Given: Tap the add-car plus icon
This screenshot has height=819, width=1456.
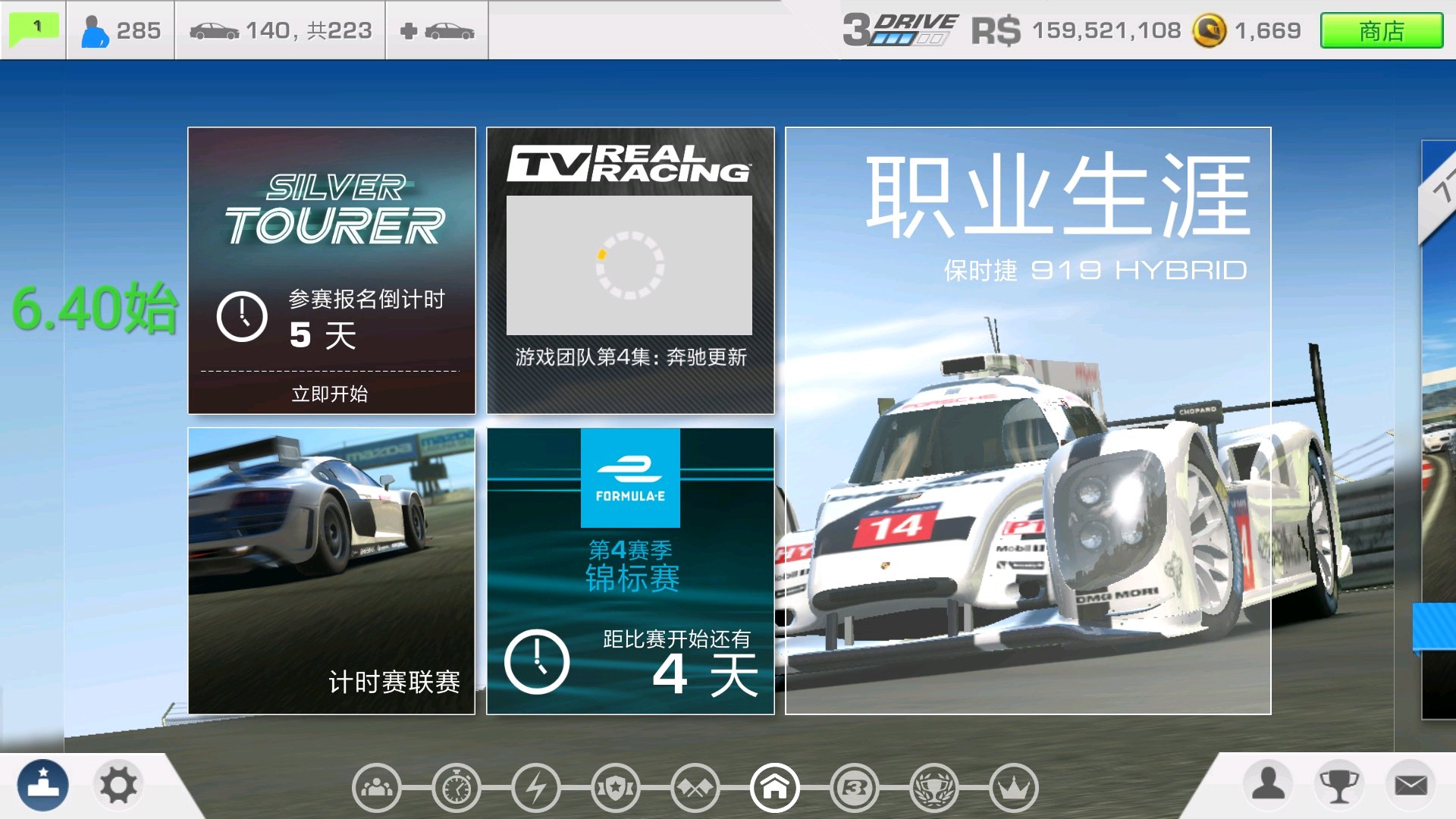Looking at the screenshot, I should pos(437,30).
